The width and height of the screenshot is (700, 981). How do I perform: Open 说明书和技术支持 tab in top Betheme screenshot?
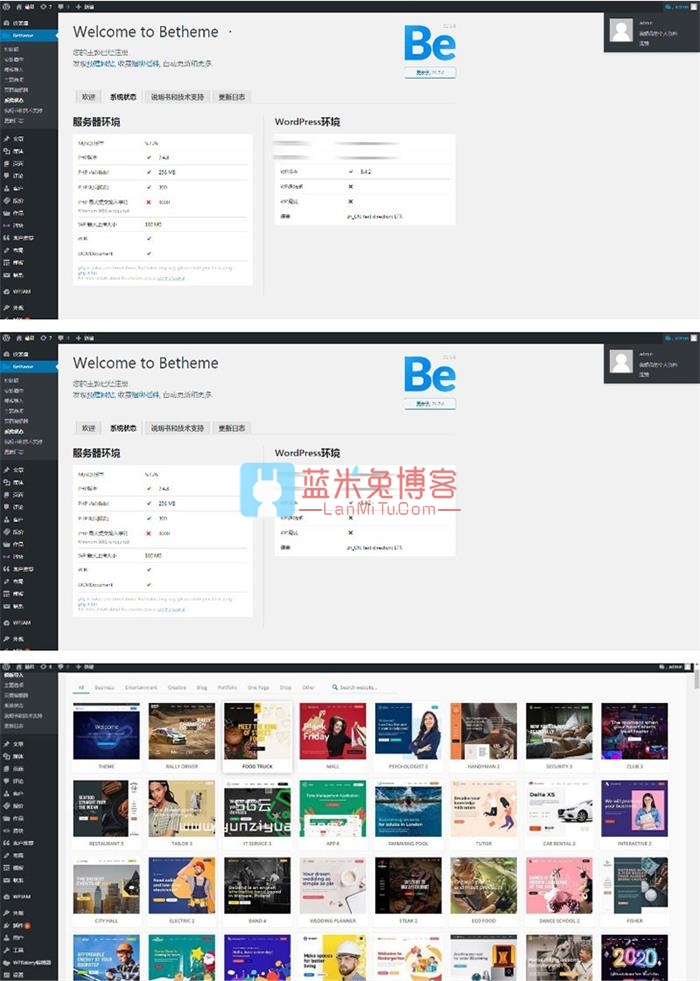tap(178, 97)
